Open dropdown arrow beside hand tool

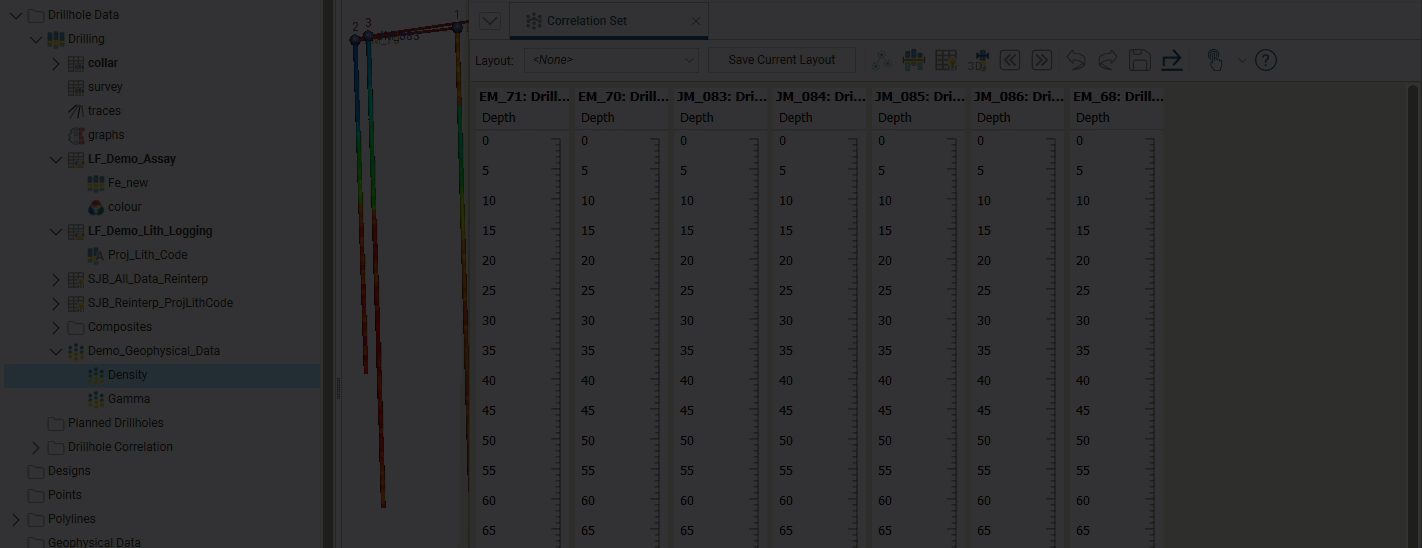1242,60
